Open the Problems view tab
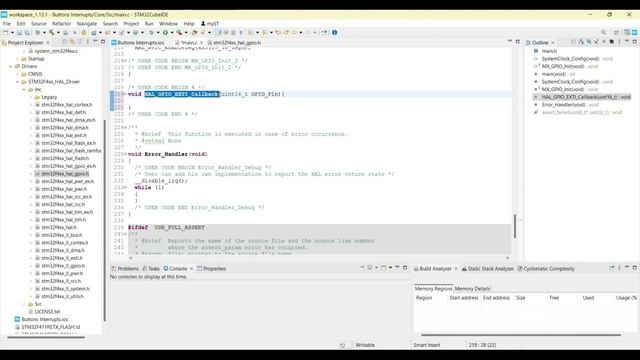 pyautogui.click(x=125, y=269)
